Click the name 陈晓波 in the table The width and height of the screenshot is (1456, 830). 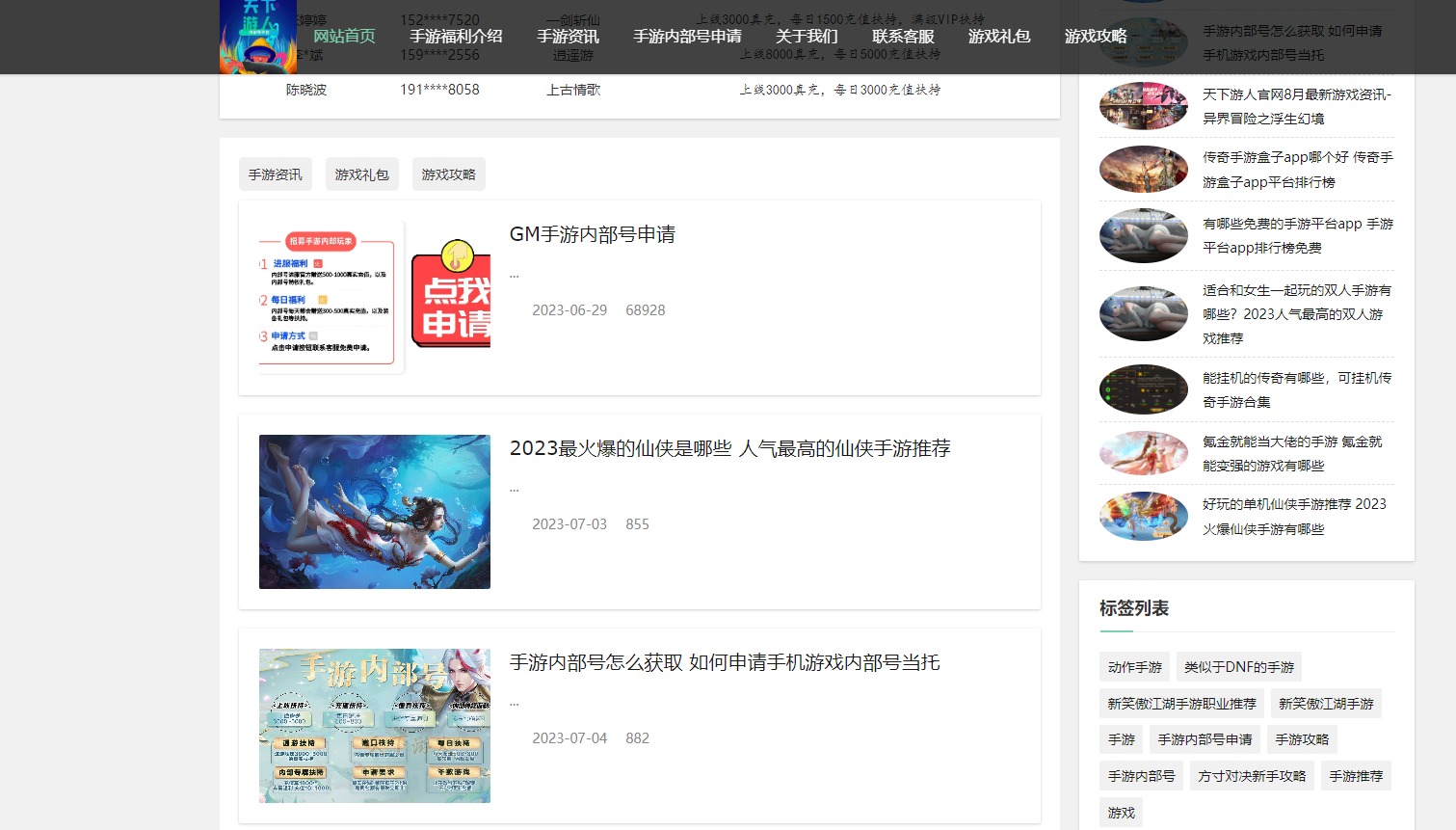[x=306, y=90]
